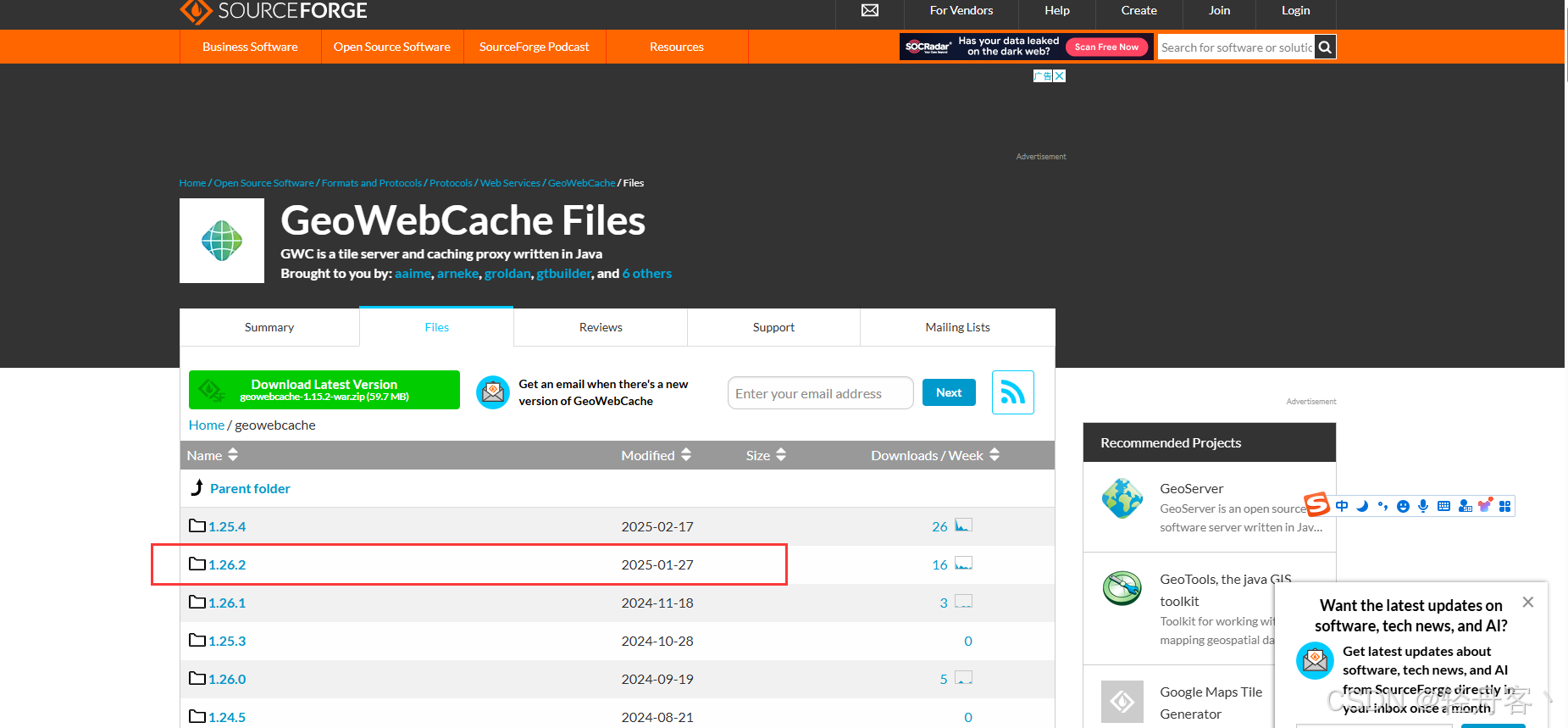
Task: Click the Join link
Action: [x=1219, y=10]
